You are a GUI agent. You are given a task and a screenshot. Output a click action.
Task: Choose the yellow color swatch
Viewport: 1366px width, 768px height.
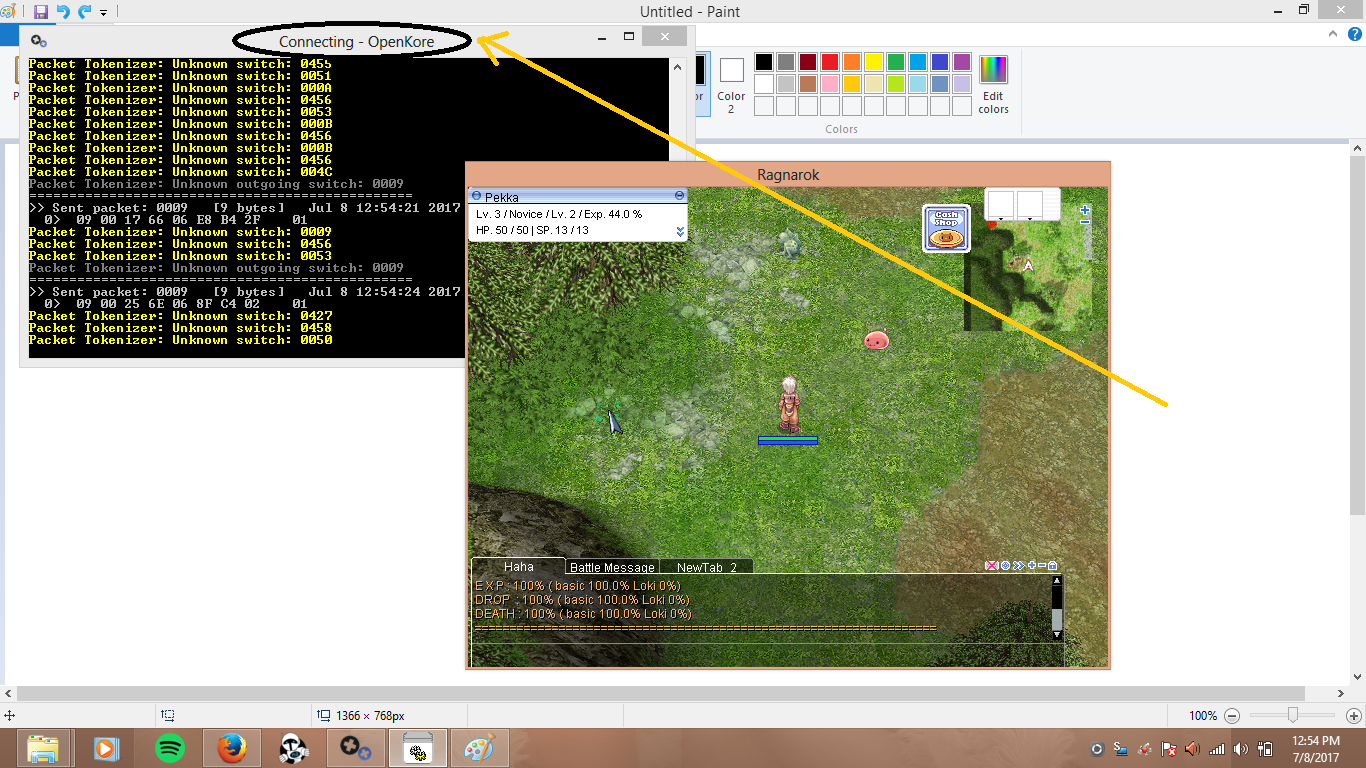point(874,62)
